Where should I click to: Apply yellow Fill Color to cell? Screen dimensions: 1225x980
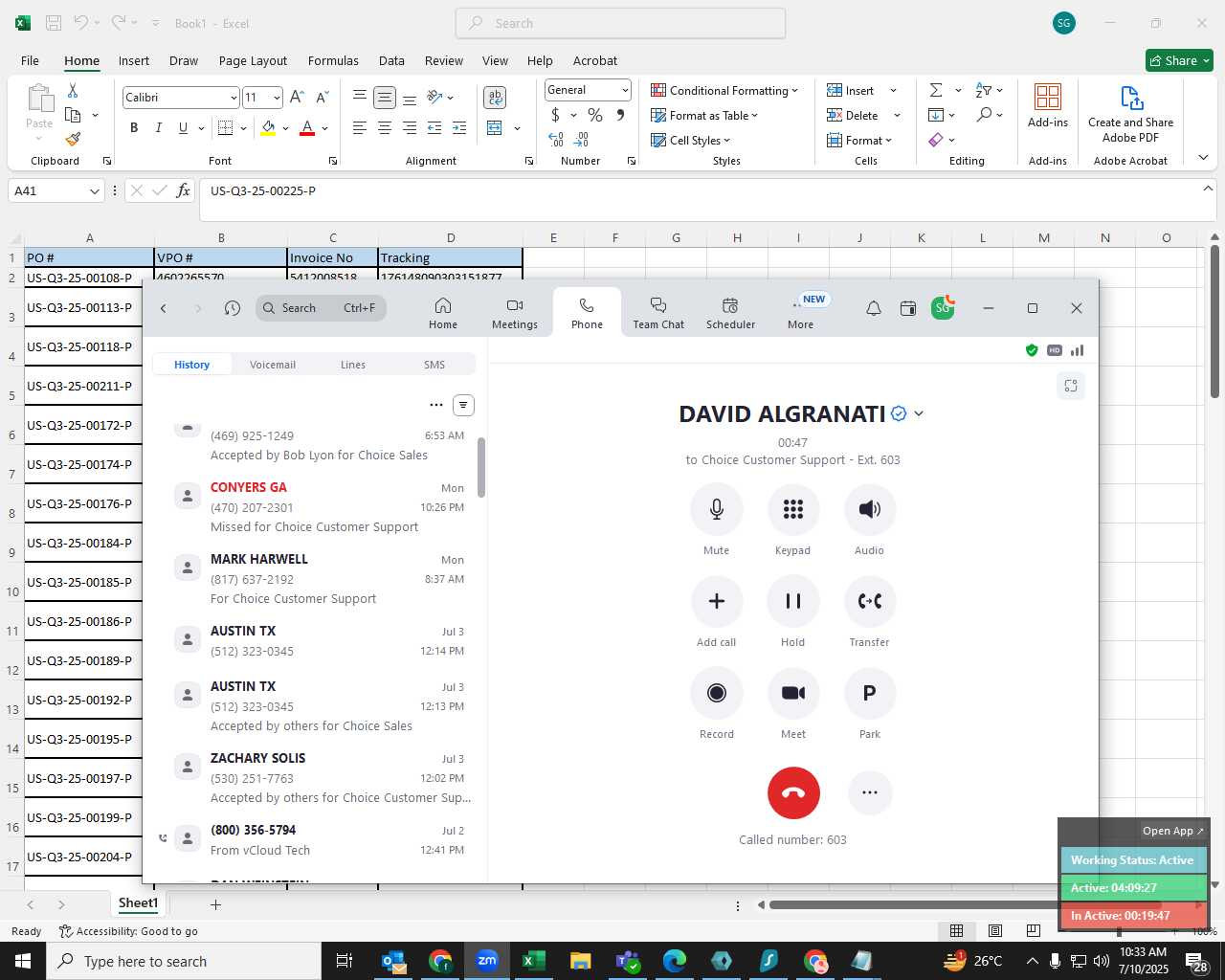click(x=268, y=127)
